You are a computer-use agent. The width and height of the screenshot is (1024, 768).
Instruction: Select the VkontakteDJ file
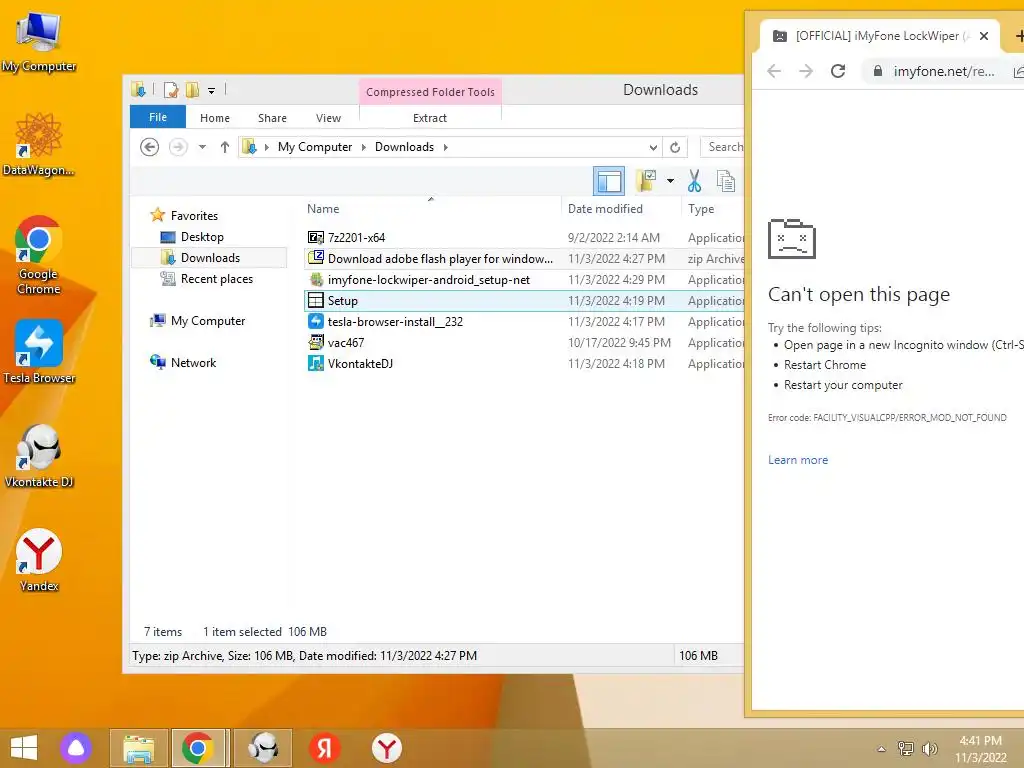click(x=524, y=363)
